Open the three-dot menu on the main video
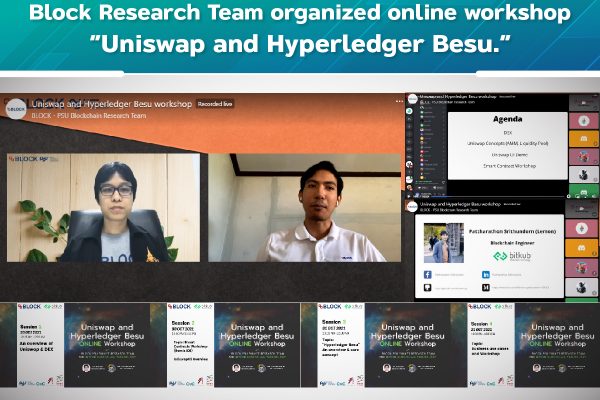The image size is (600, 400). (x=399, y=101)
